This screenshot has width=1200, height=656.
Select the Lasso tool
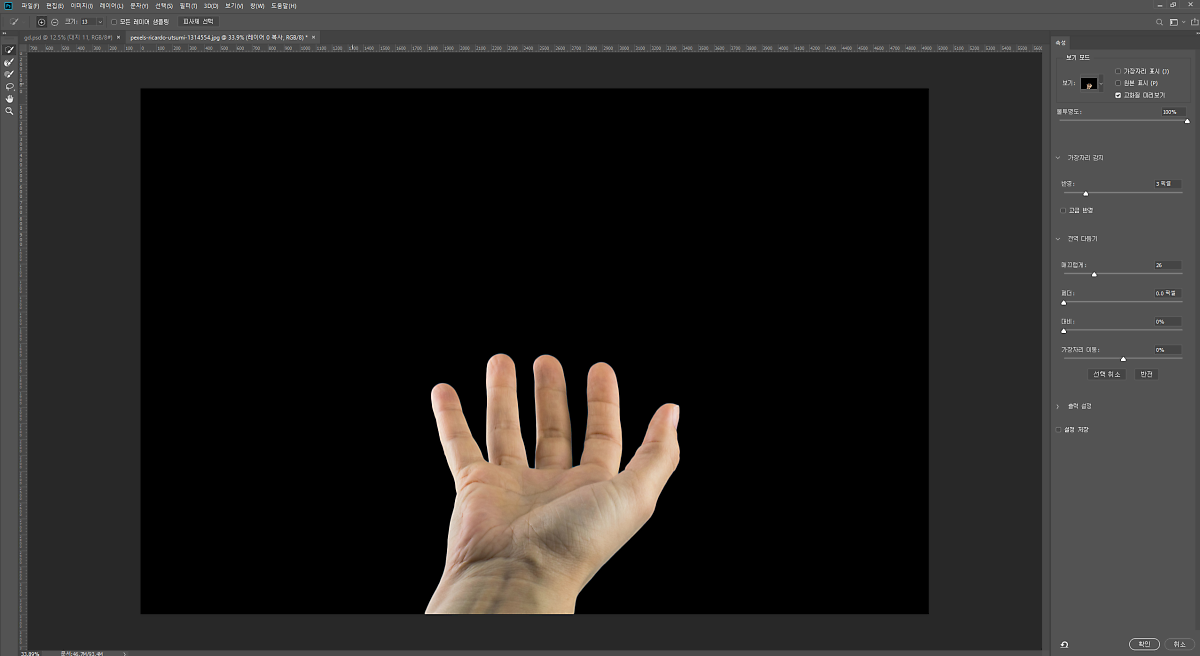pos(10,86)
